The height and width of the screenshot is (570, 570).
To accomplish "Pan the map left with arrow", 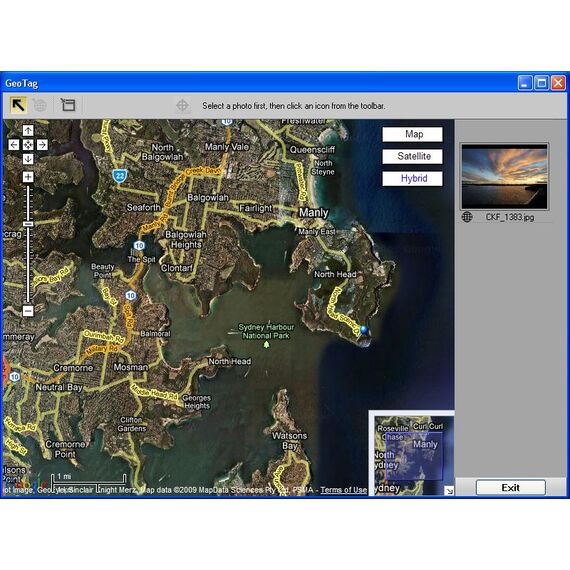I will pyautogui.click(x=13, y=145).
